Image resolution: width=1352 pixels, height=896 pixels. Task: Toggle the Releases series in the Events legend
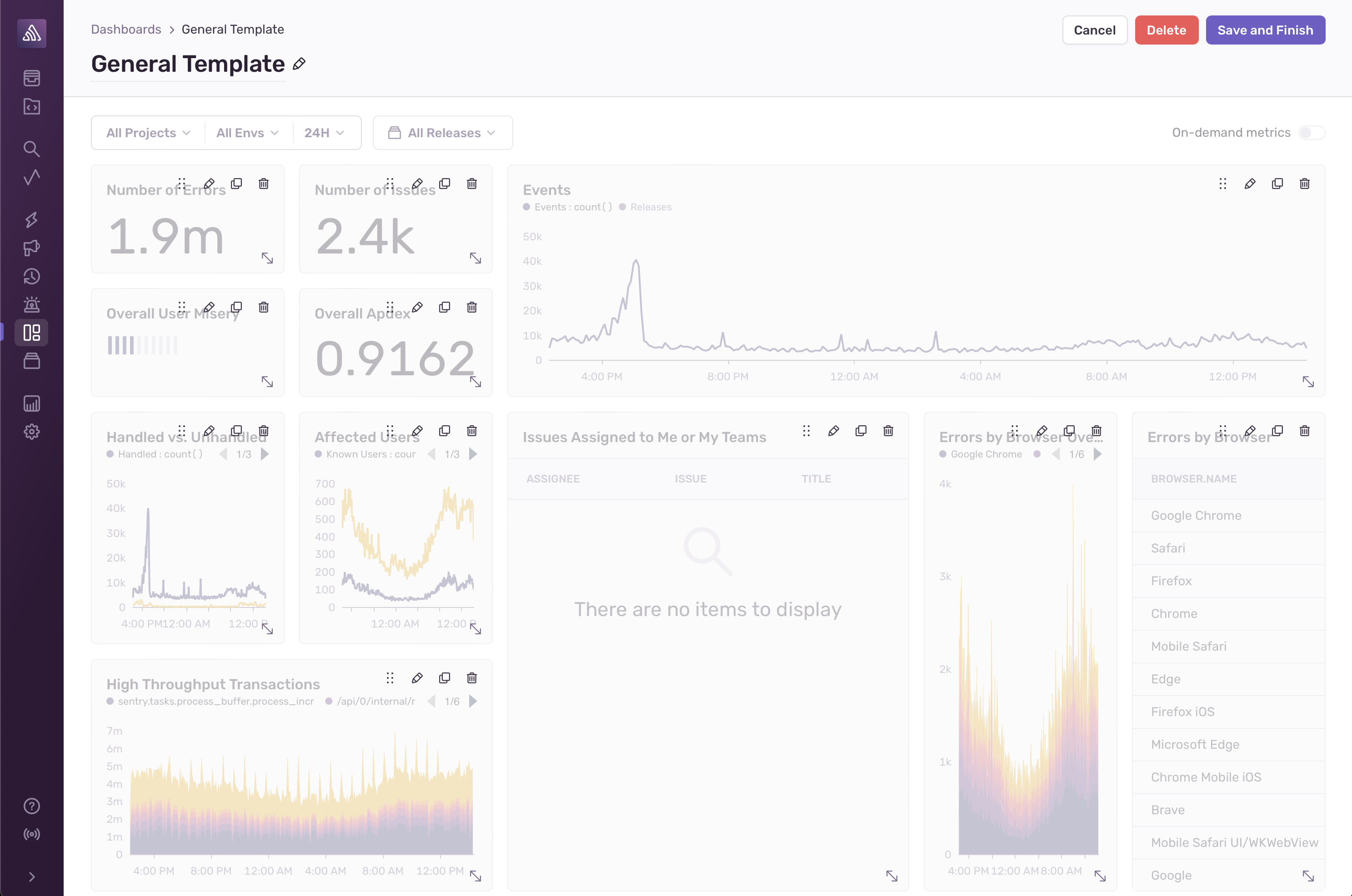pos(651,207)
